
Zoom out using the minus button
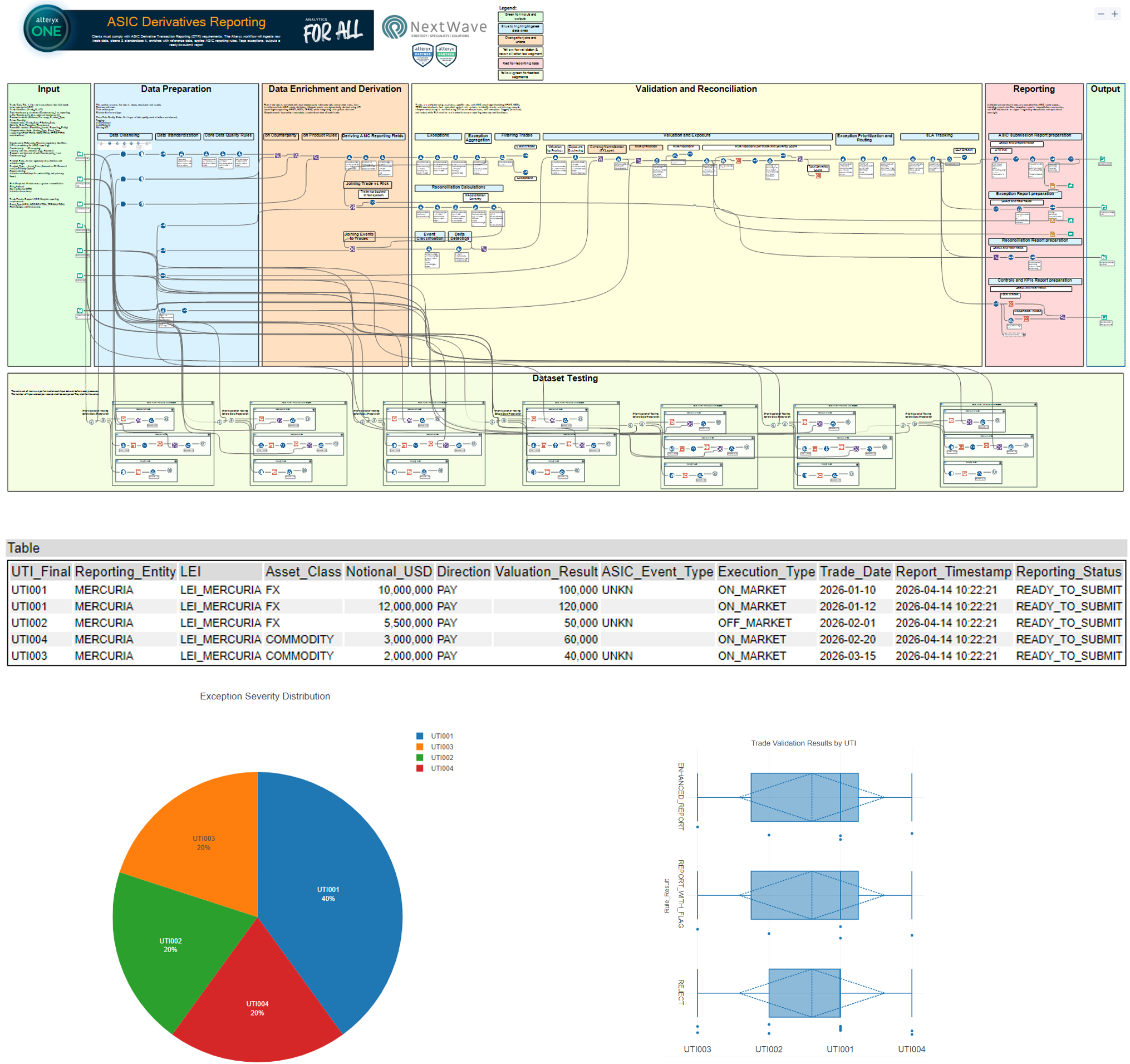(1100, 14)
